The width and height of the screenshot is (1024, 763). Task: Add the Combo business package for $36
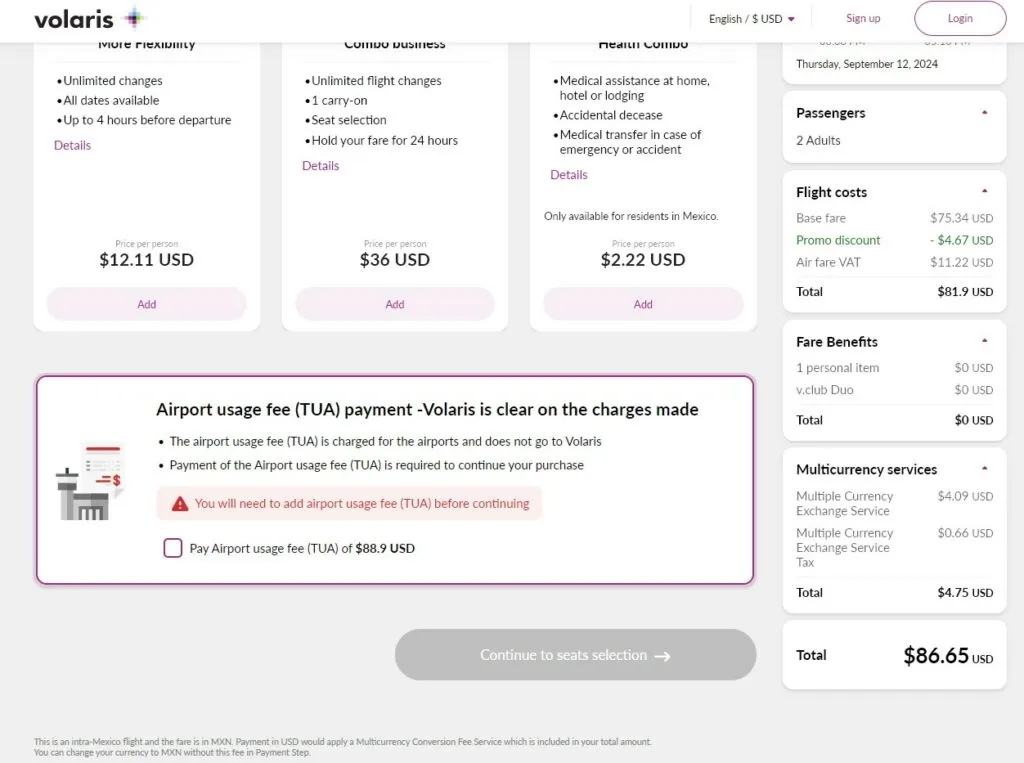(395, 304)
